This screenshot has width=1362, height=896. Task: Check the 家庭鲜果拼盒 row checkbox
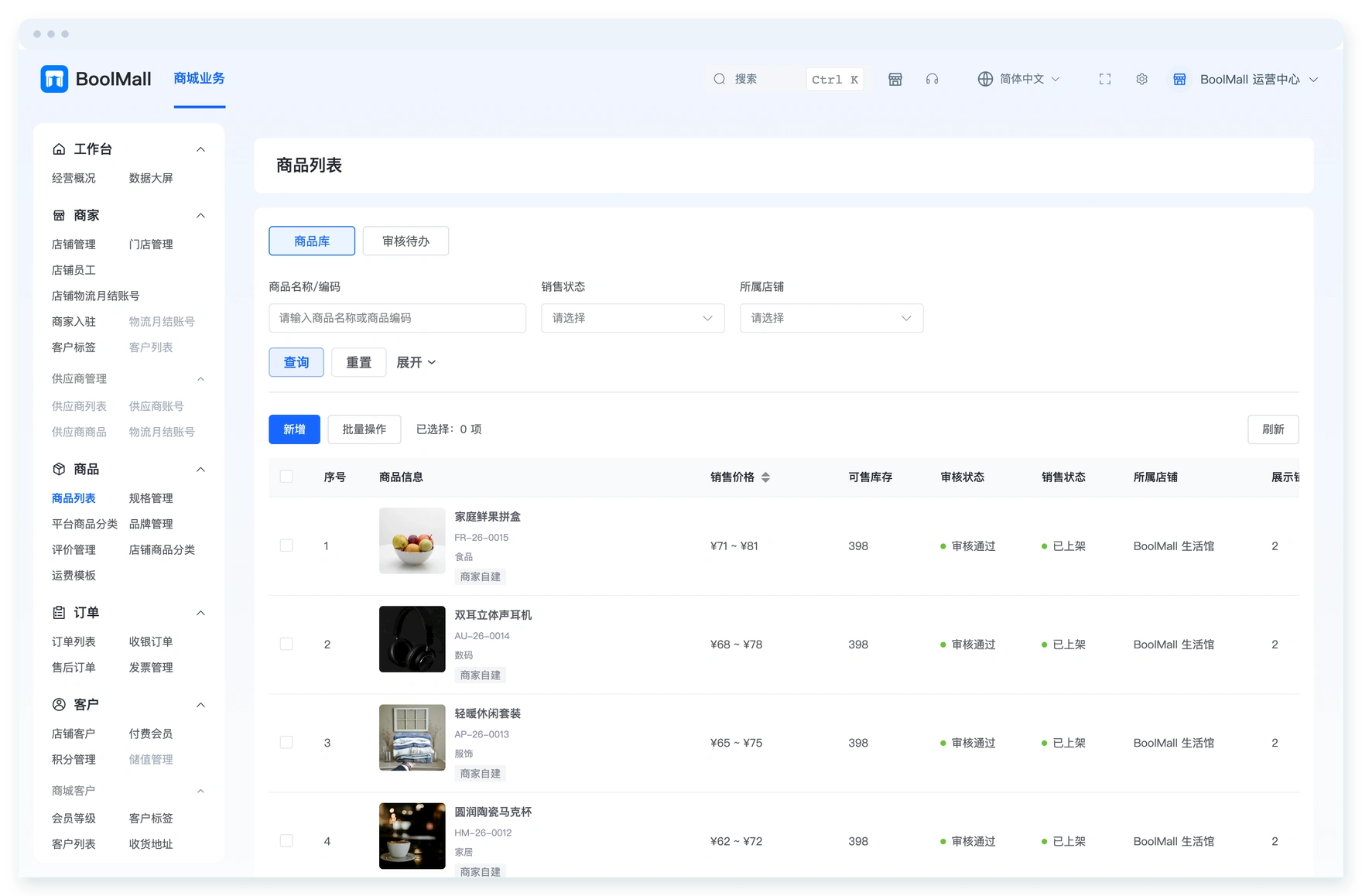point(286,545)
